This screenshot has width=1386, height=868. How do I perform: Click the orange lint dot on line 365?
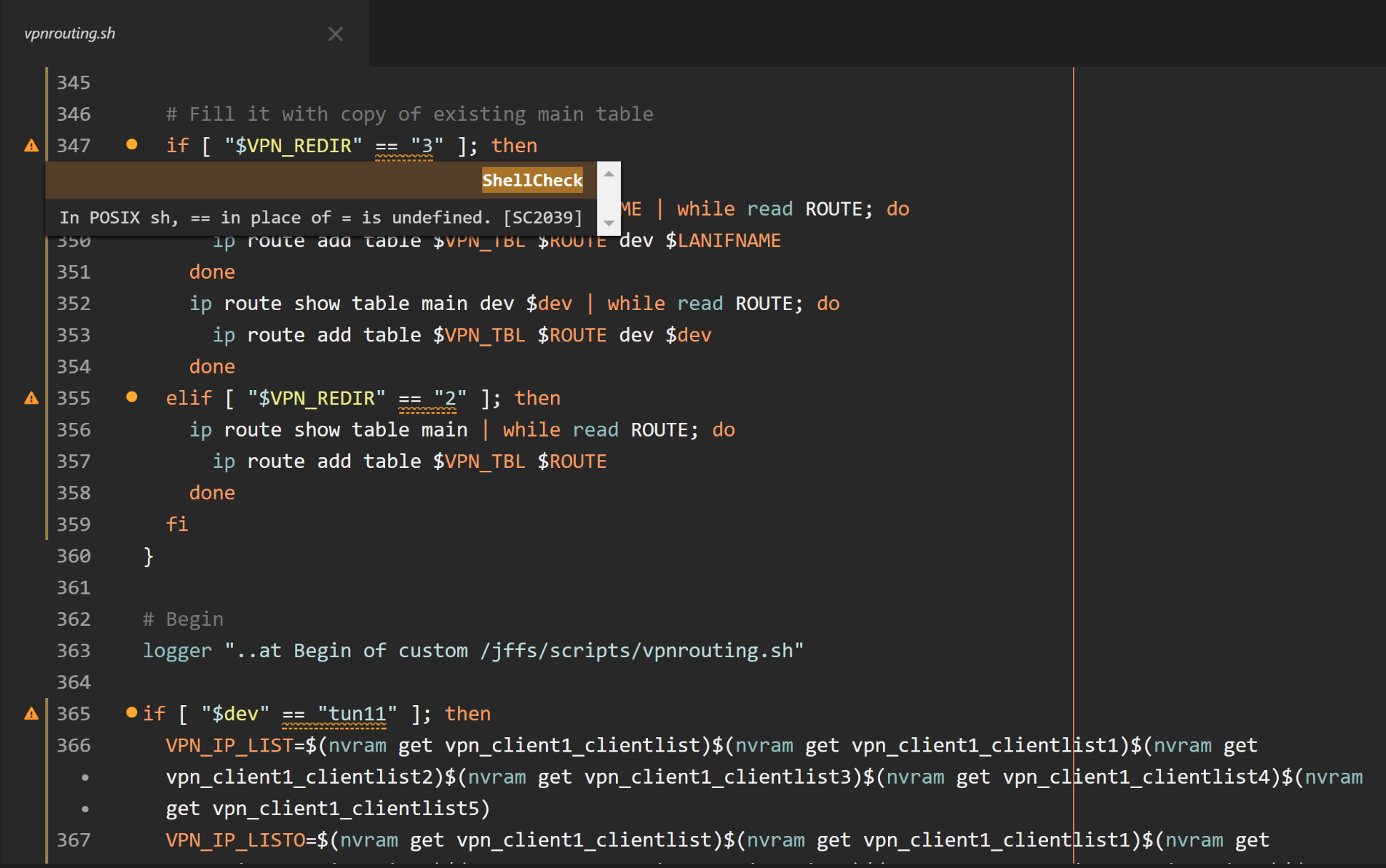click(131, 712)
